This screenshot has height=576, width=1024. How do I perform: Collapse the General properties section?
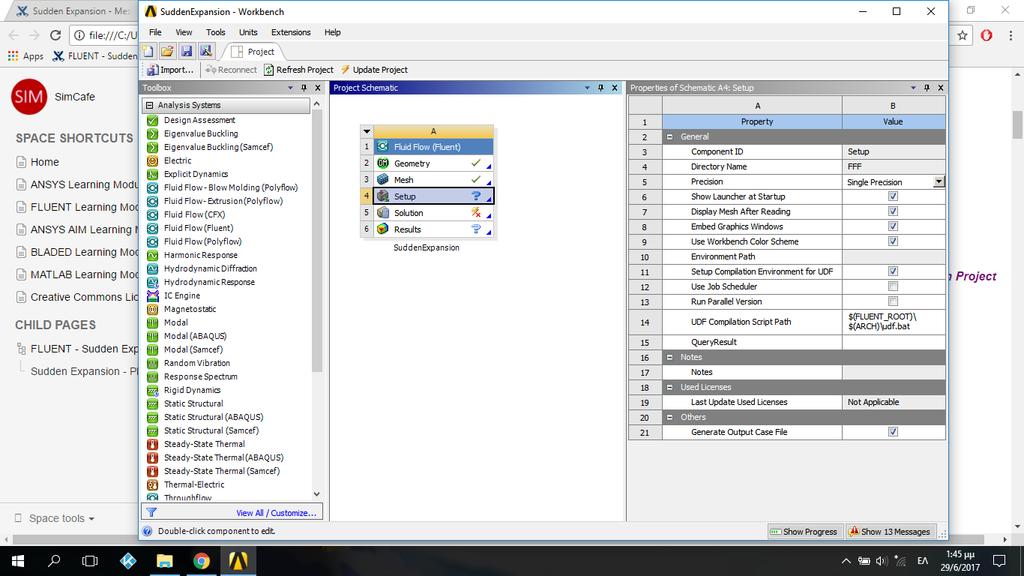click(669, 137)
